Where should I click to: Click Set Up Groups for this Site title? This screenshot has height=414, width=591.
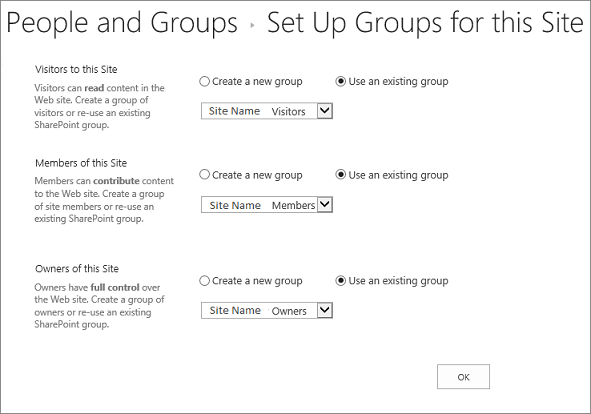(425, 23)
